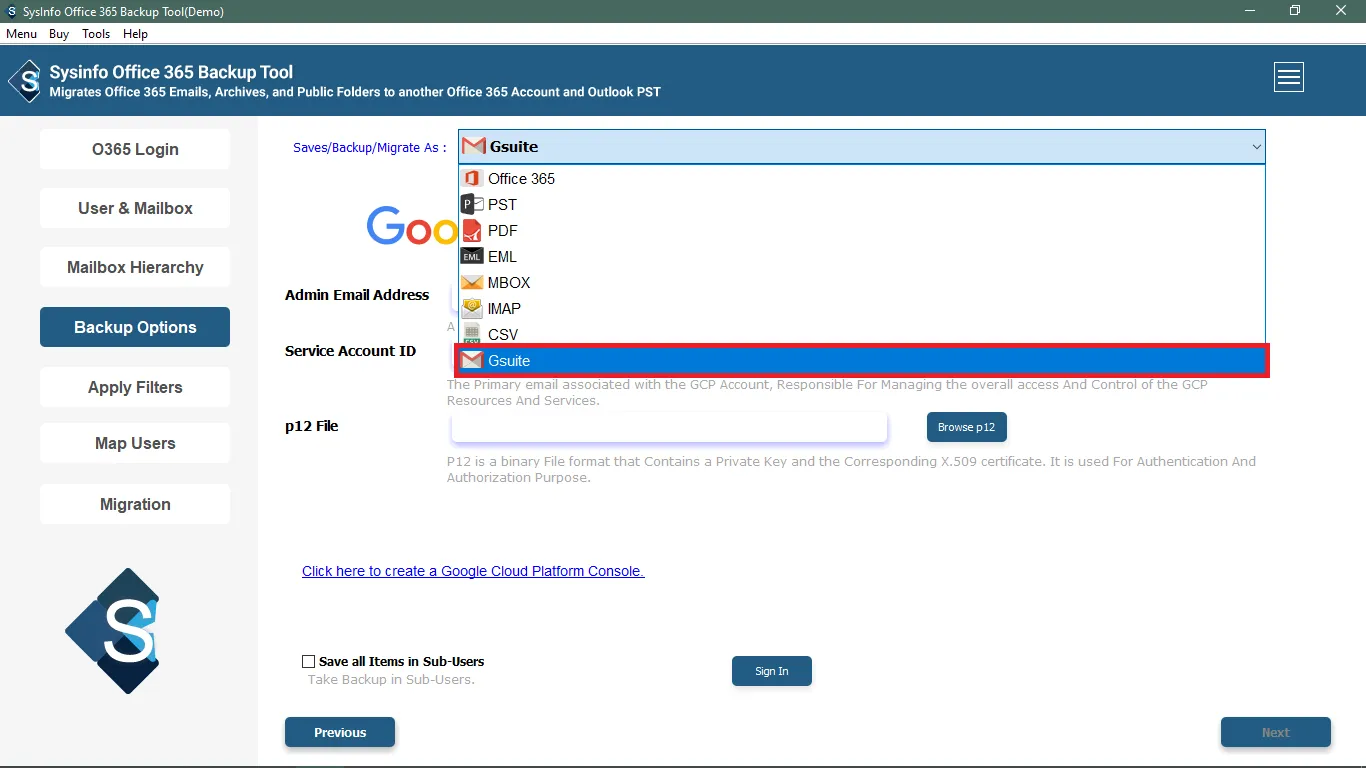
Task: Click the 'p12 File' label
Action: click(x=312, y=426)
